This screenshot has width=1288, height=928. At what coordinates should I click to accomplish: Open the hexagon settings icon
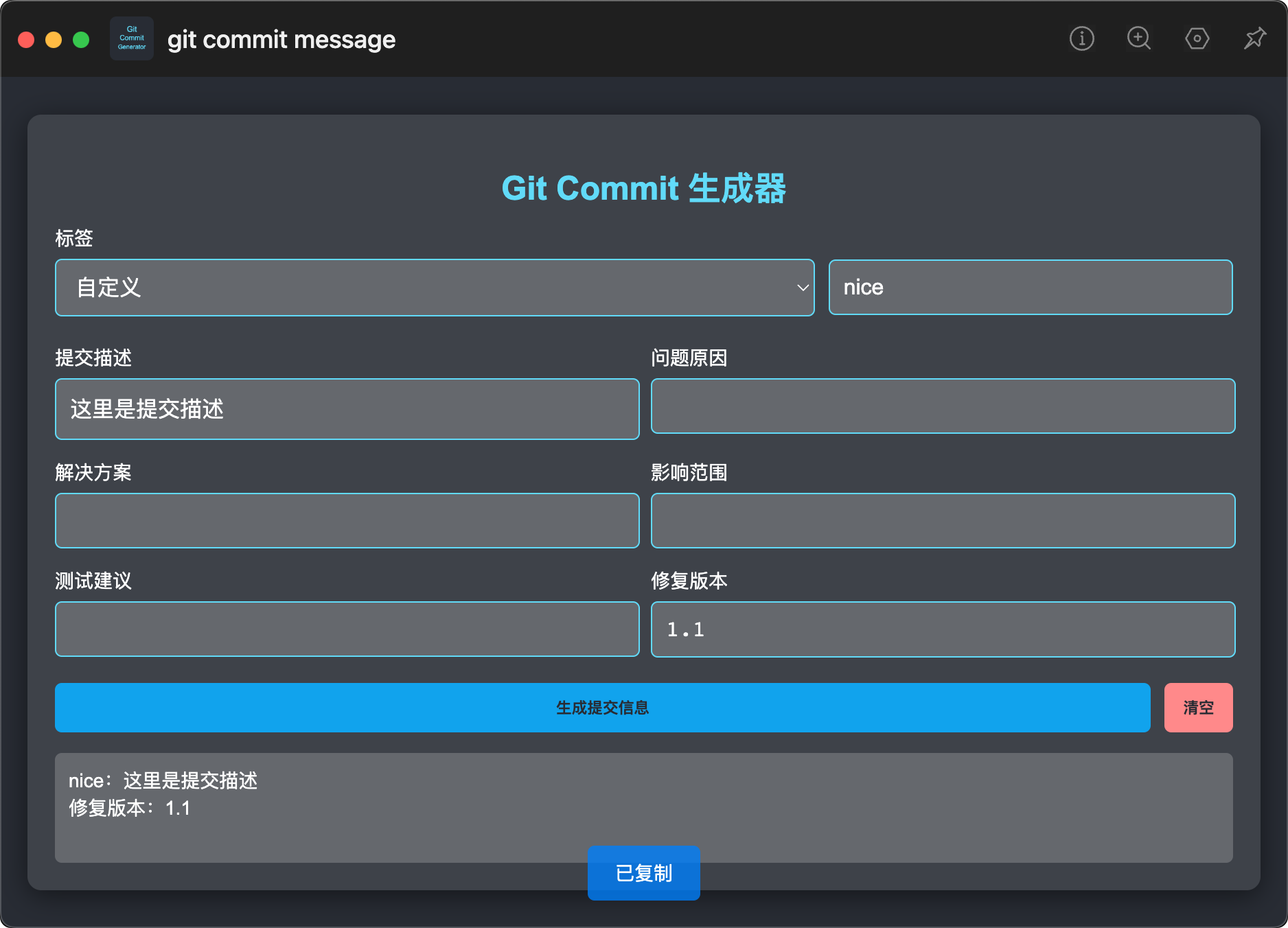[x=1197, y=38]
